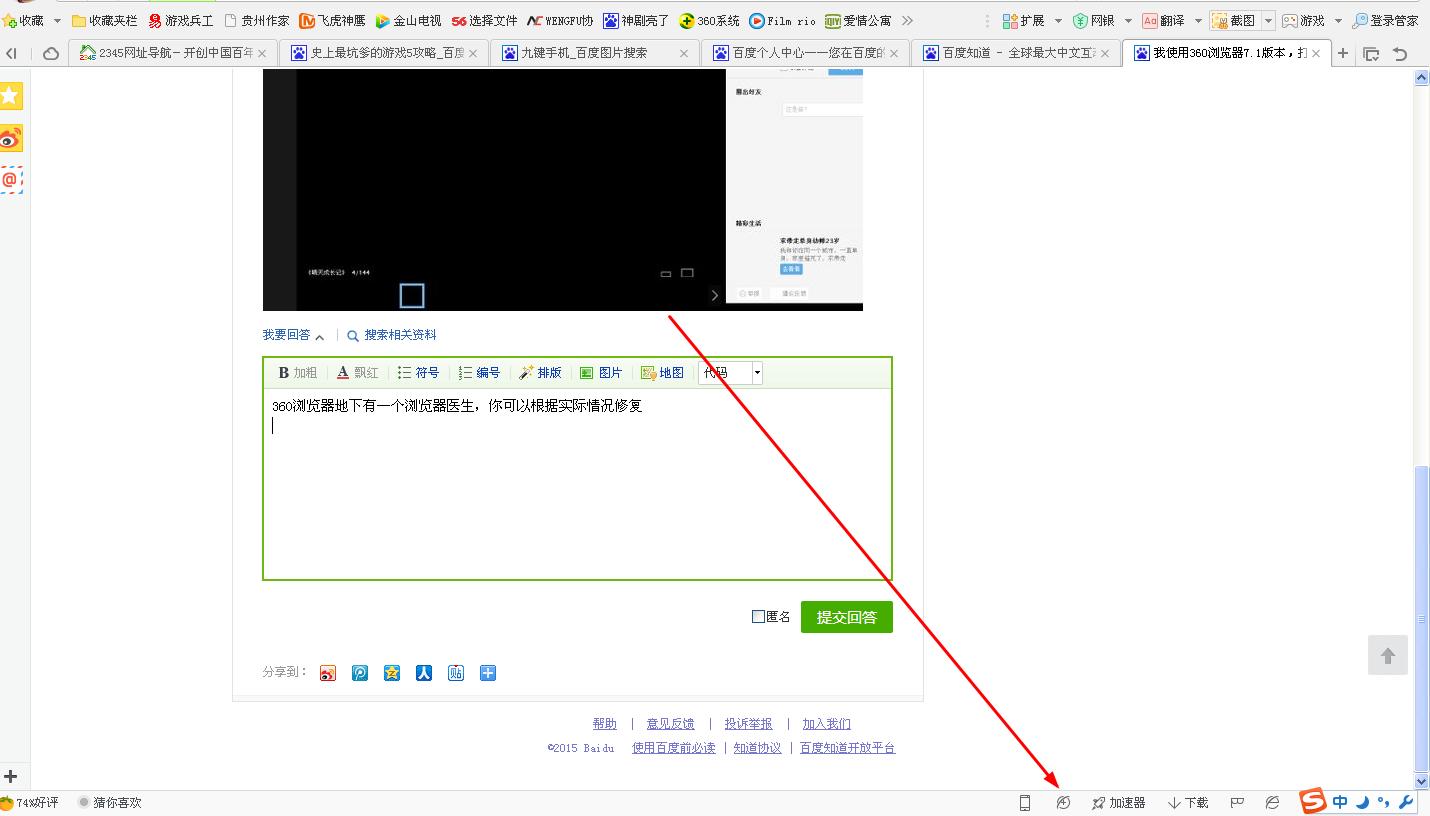Insert an image with 图片 button
Viewport: 1430px width, 816px height.
click(601, 373)
